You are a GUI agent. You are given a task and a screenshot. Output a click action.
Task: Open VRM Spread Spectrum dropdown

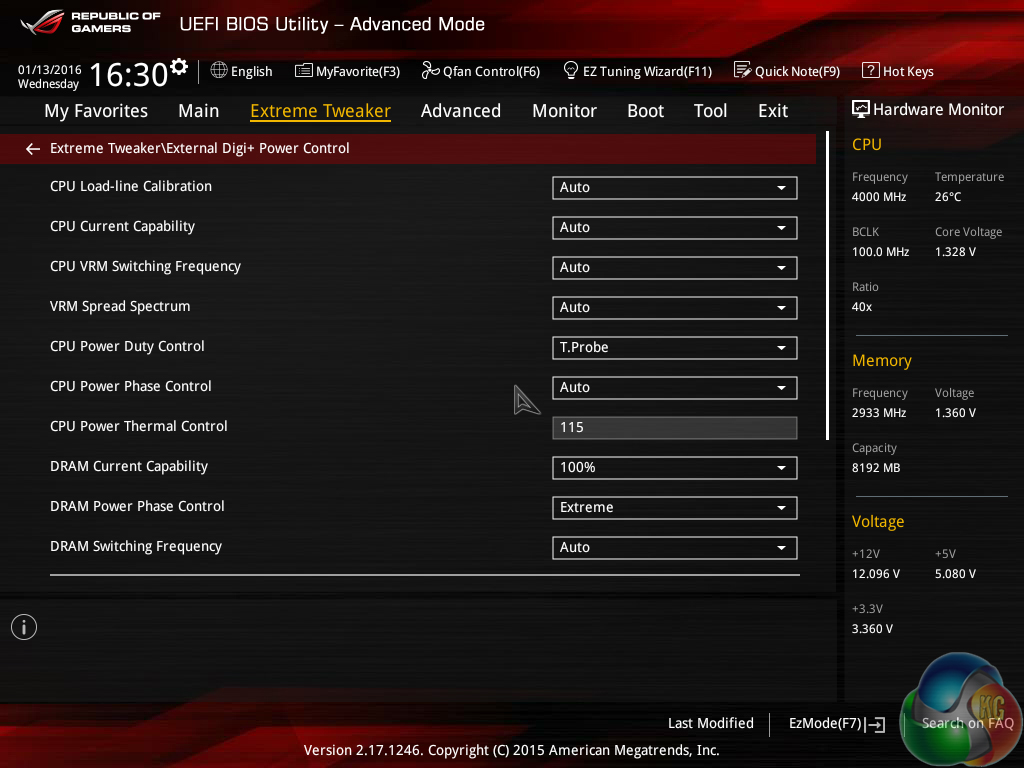coord(675,308)
